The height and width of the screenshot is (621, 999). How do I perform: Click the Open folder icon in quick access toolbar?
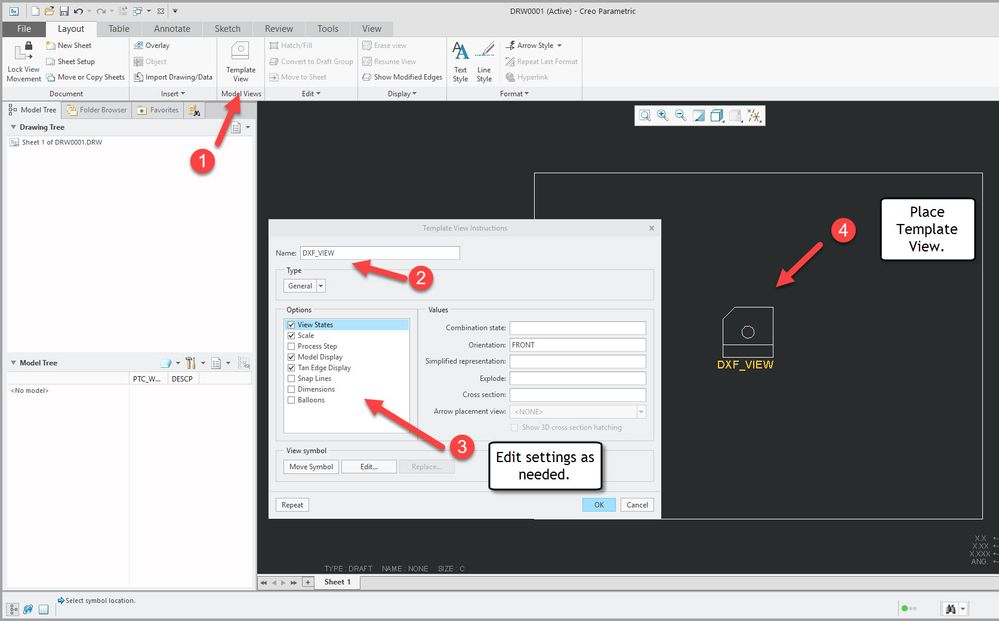point(49,11)
